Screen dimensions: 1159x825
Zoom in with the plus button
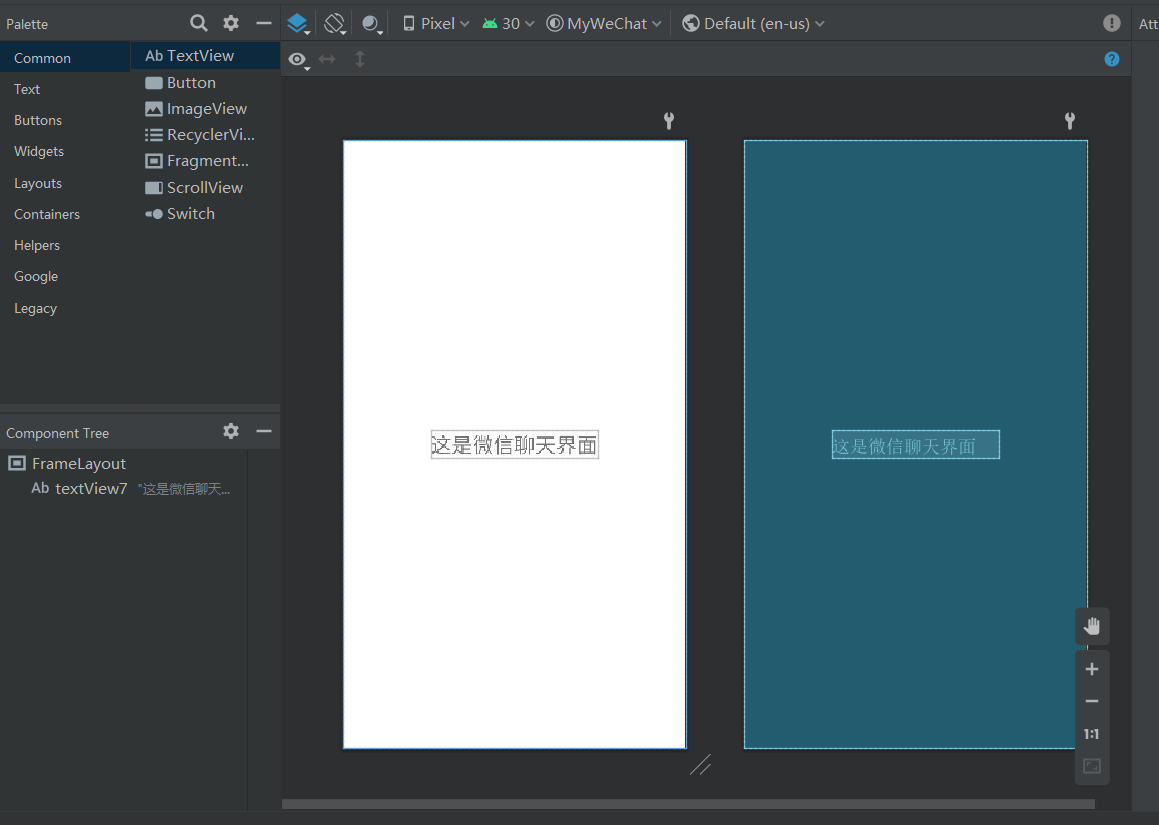pos(1092,669)
